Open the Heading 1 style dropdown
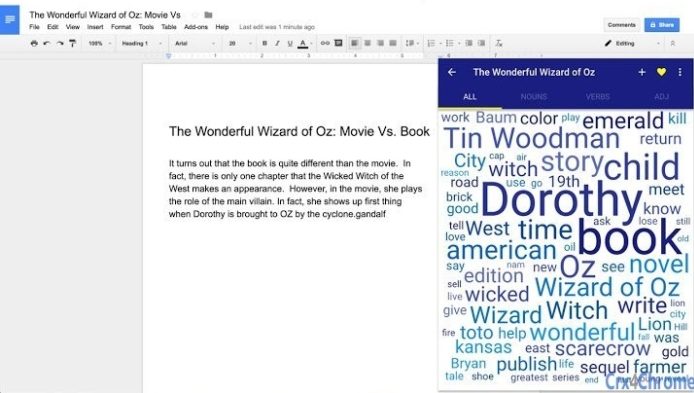This screenshot has height=393, width=694. 142,43
